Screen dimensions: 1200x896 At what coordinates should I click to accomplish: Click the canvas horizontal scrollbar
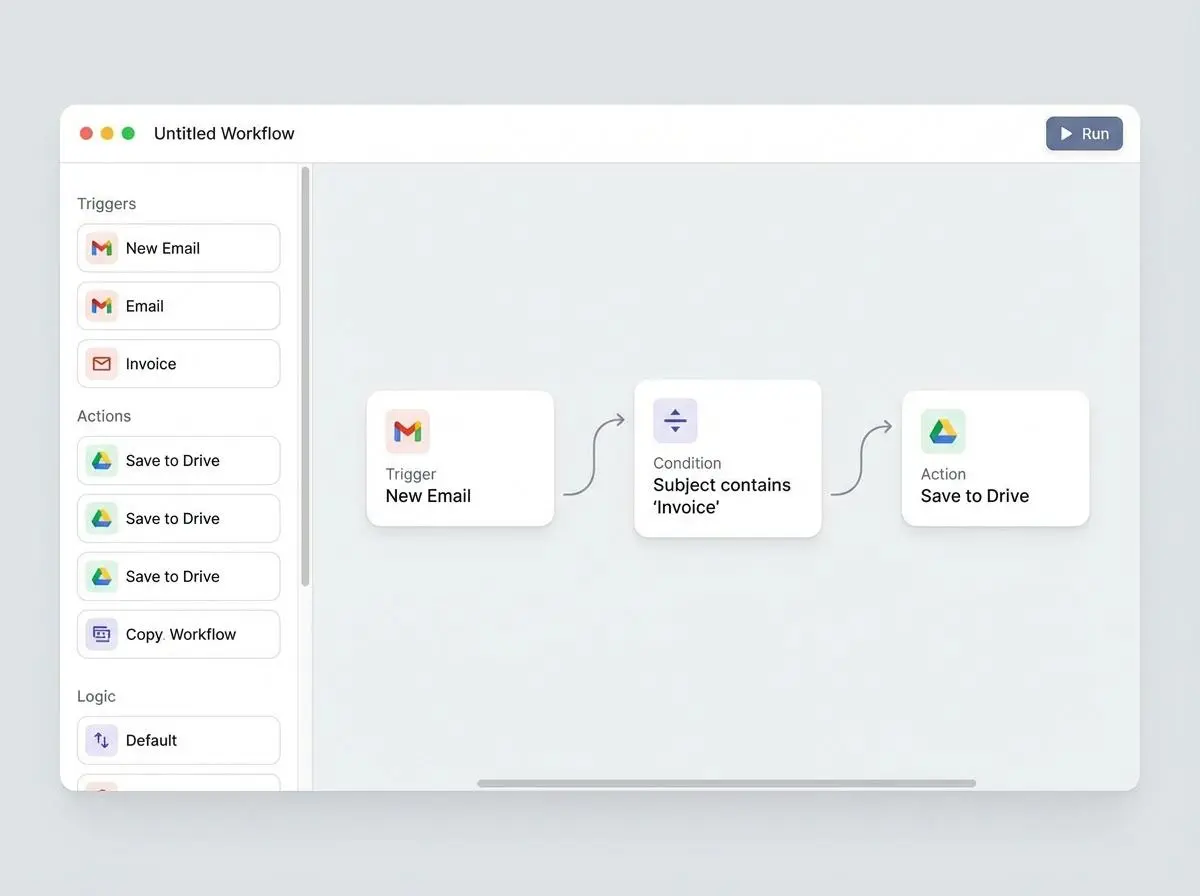(727, 783)
